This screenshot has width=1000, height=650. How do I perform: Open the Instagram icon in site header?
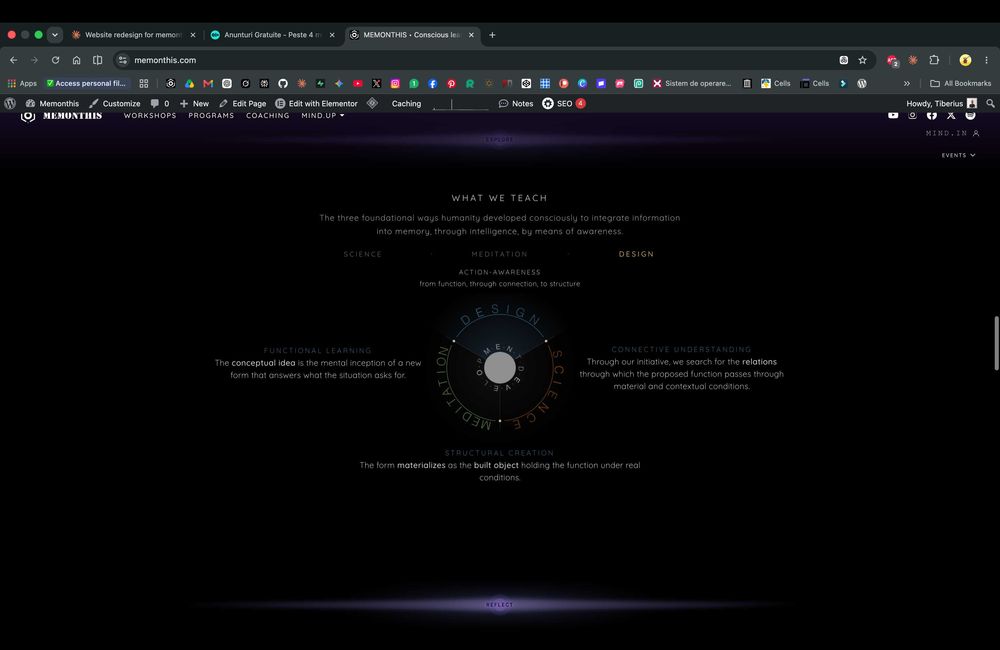coord(913,115)
